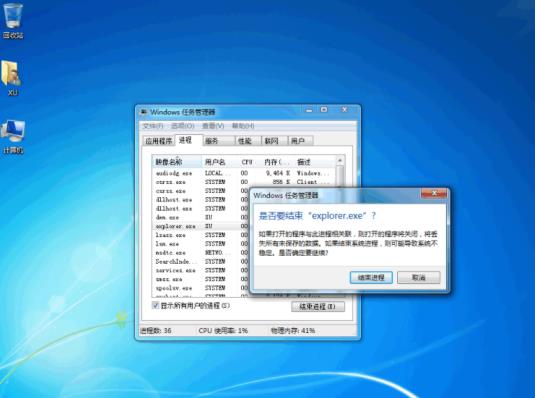
Task: Click the dialog heading mentioning explorer.exe
Action: point(317,216)
